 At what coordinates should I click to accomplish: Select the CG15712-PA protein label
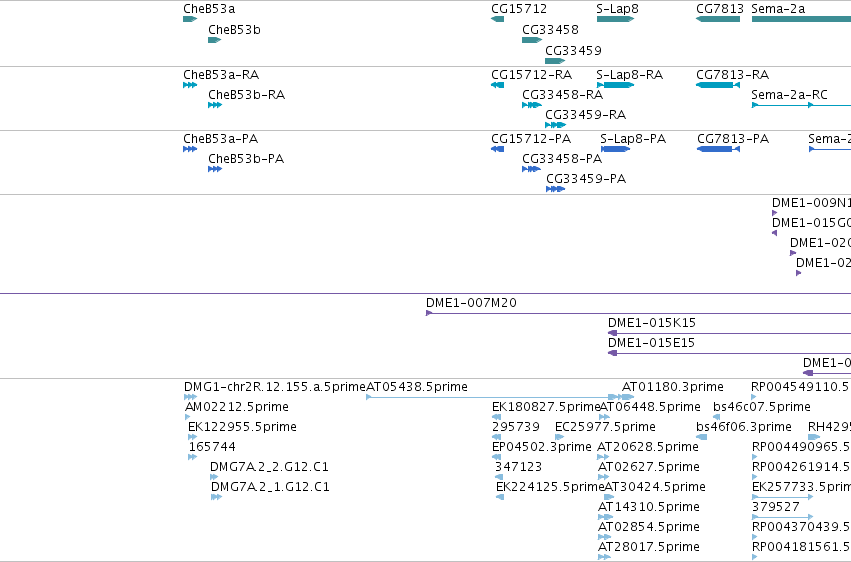click(x=531, y=139)
